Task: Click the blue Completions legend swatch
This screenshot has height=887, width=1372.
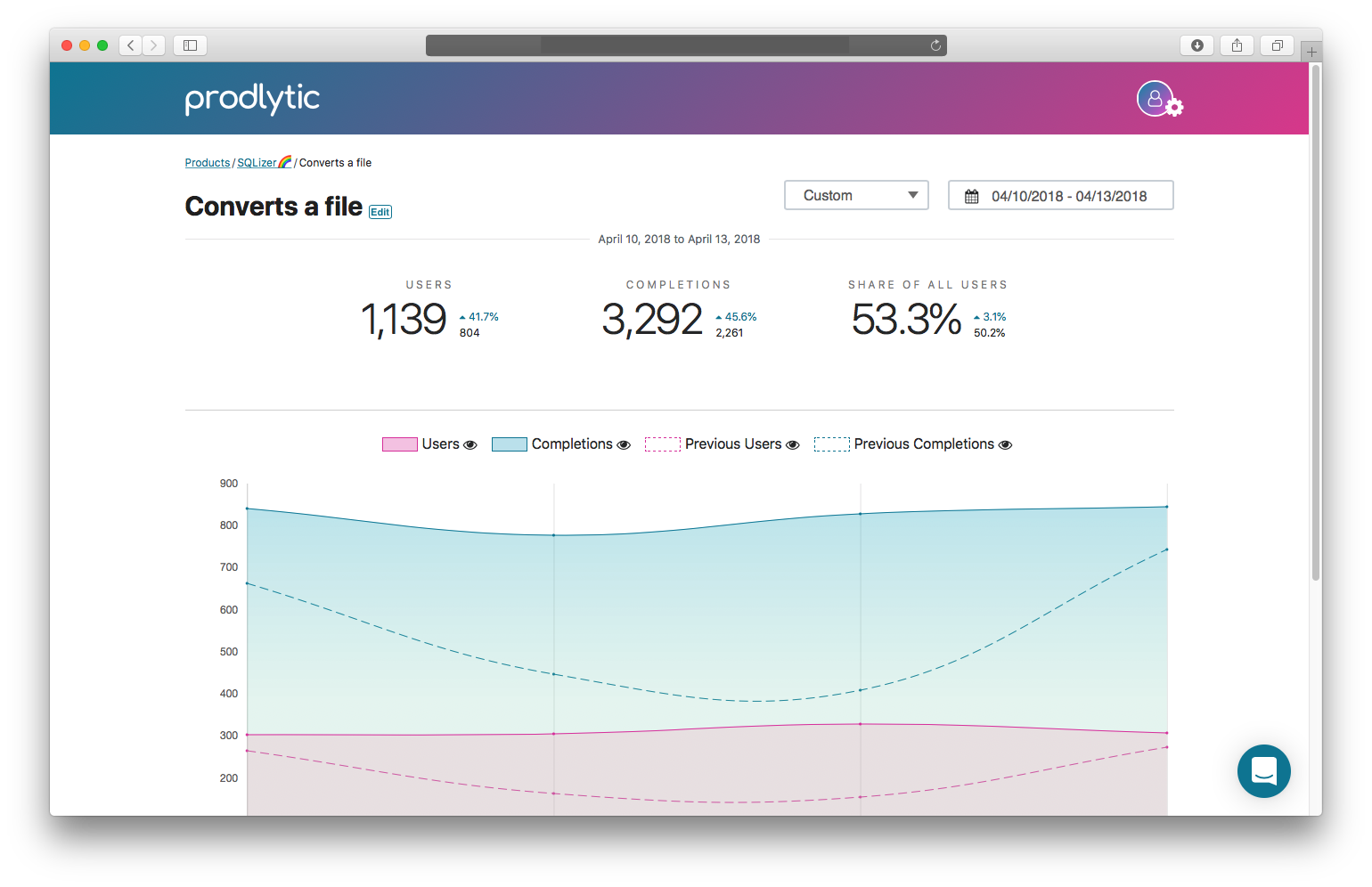Action: (510, 444)
